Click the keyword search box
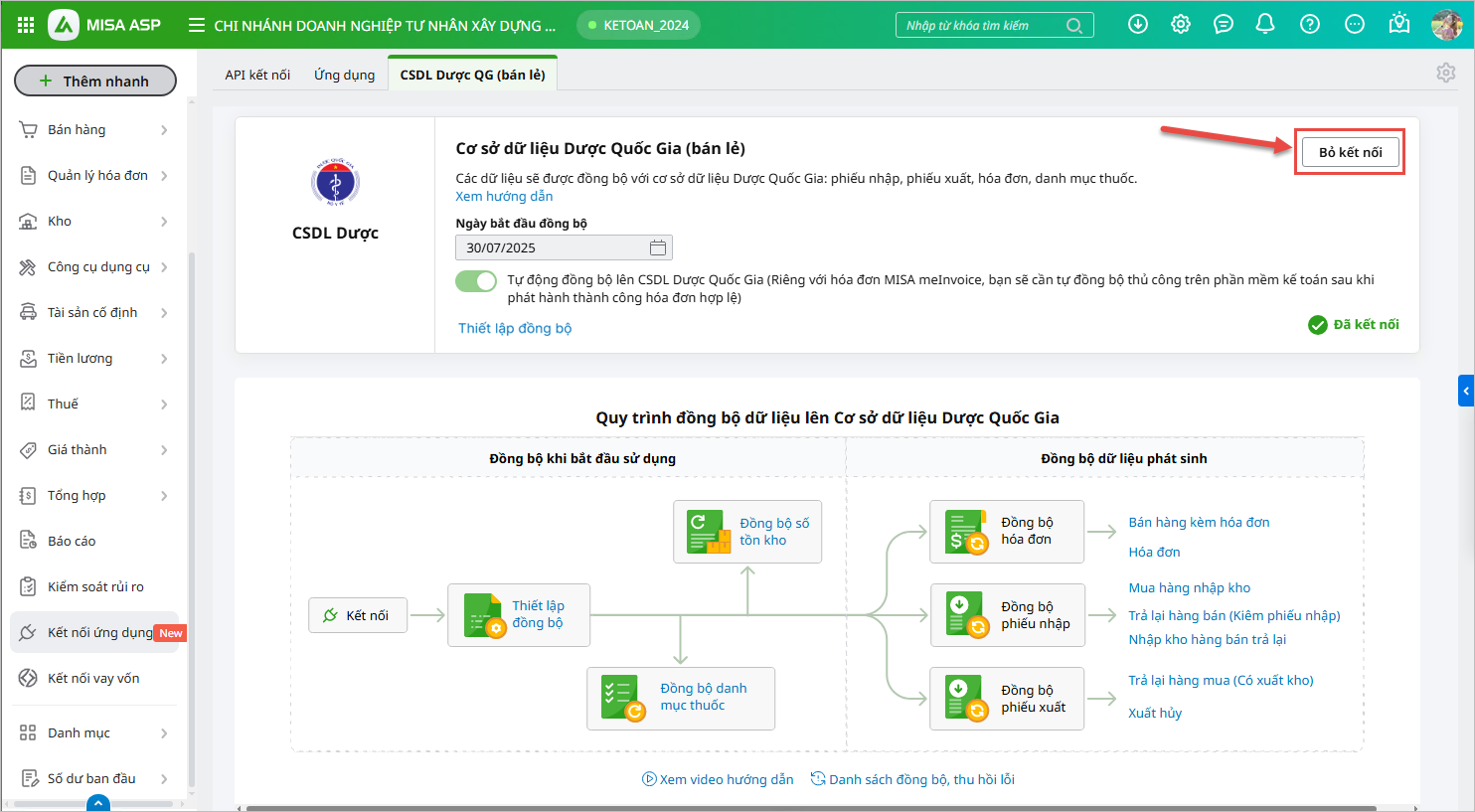Screen dimensions: 1475x812 (994, 25)
